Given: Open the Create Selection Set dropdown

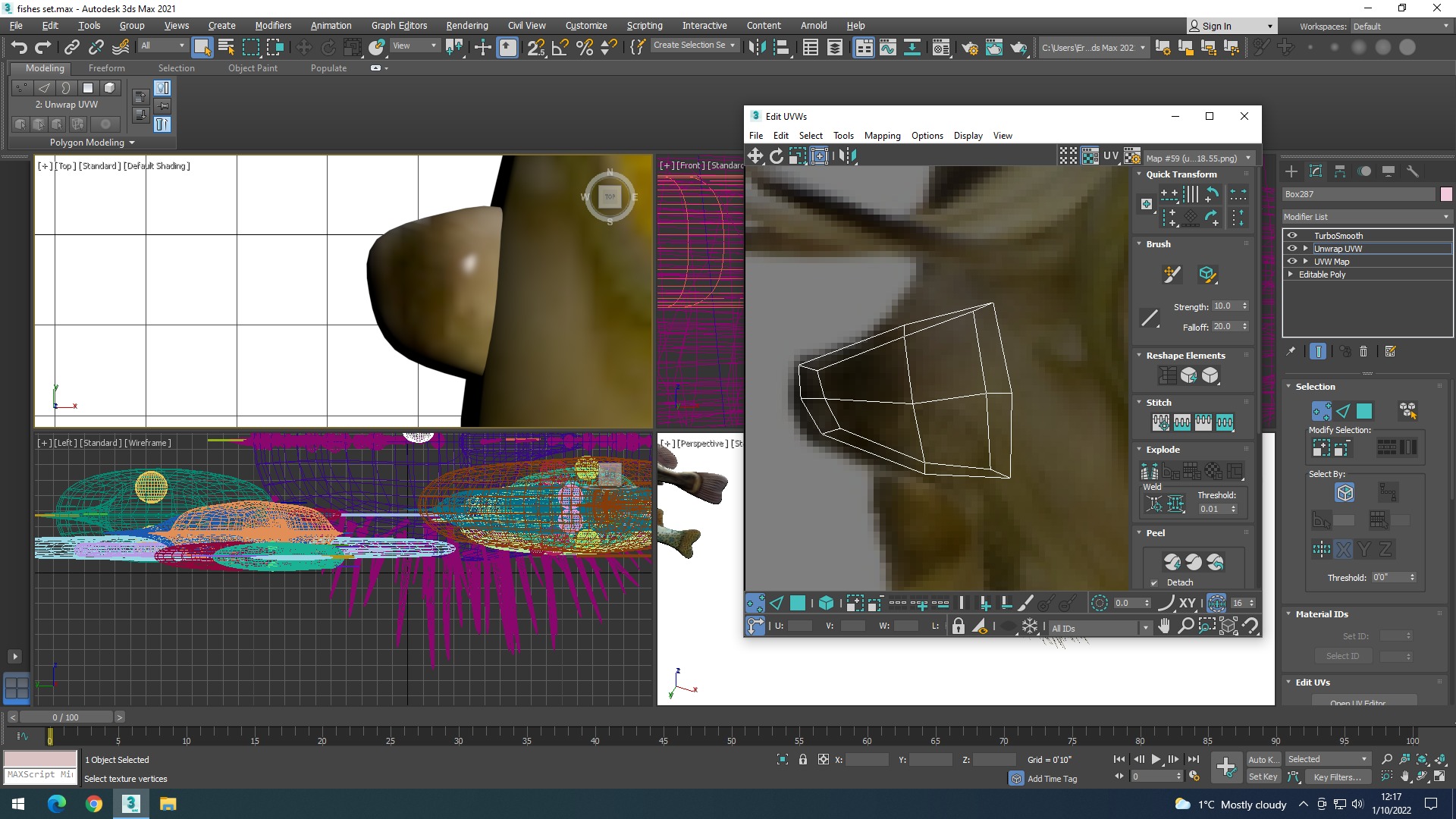Looking at the screenshot, I should [x=694, y=45].
